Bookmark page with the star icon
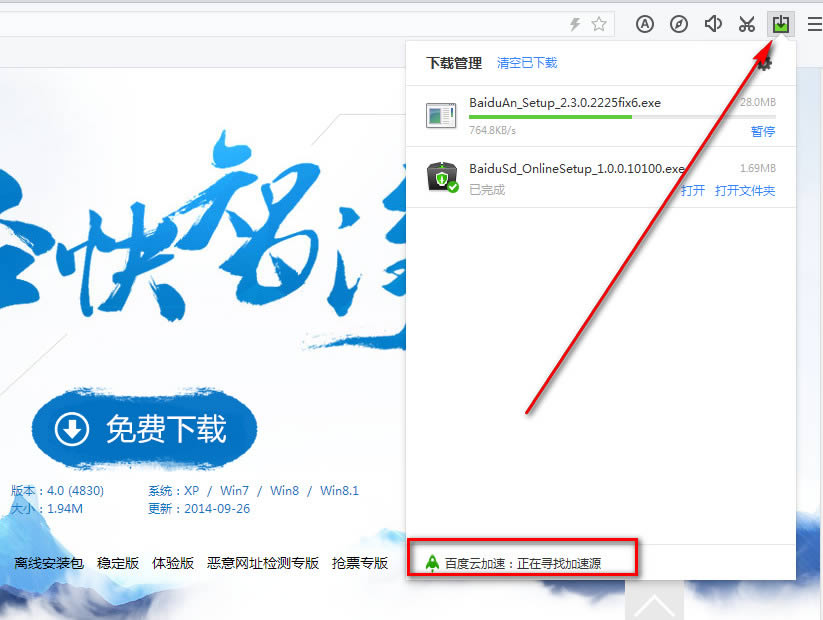823x620 pixels. (599, 24)
